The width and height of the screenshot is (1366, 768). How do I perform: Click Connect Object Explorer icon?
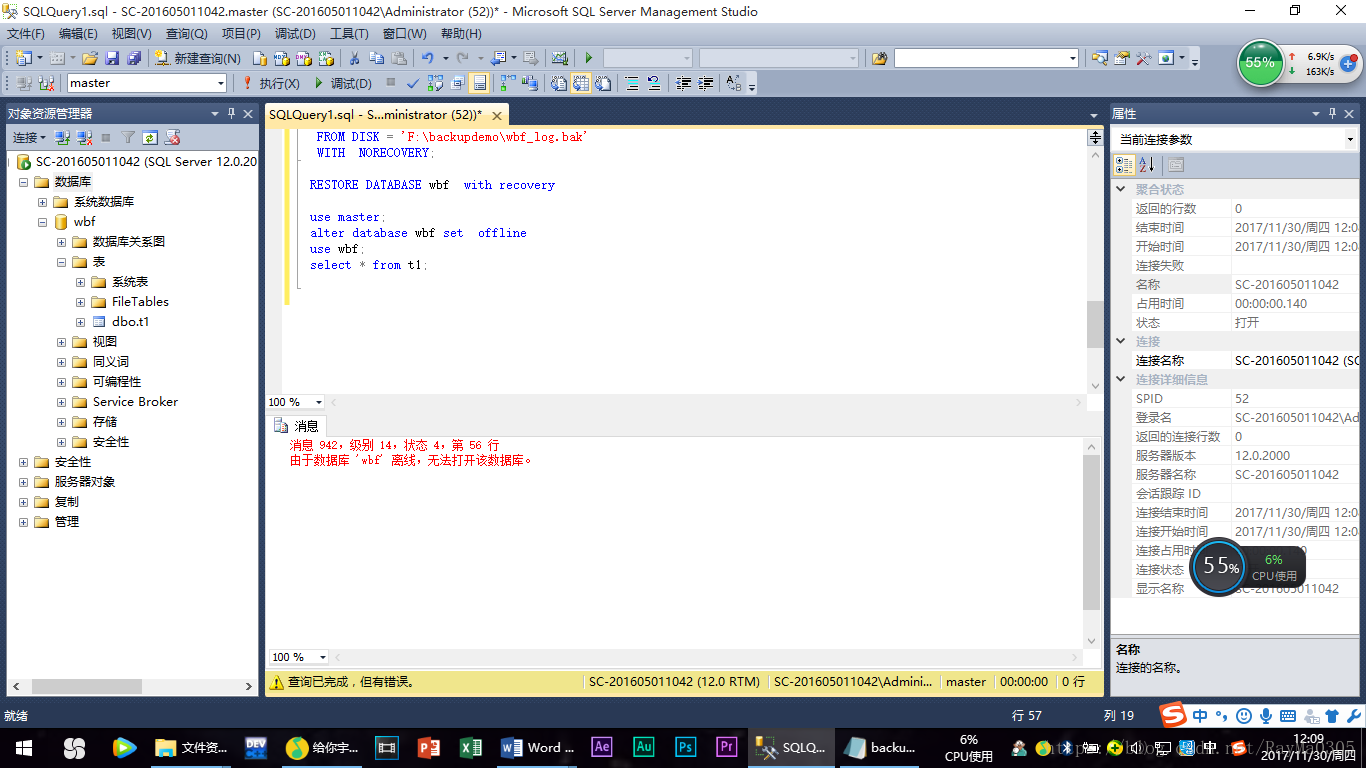pyautogui.click(x=62, y=137)
